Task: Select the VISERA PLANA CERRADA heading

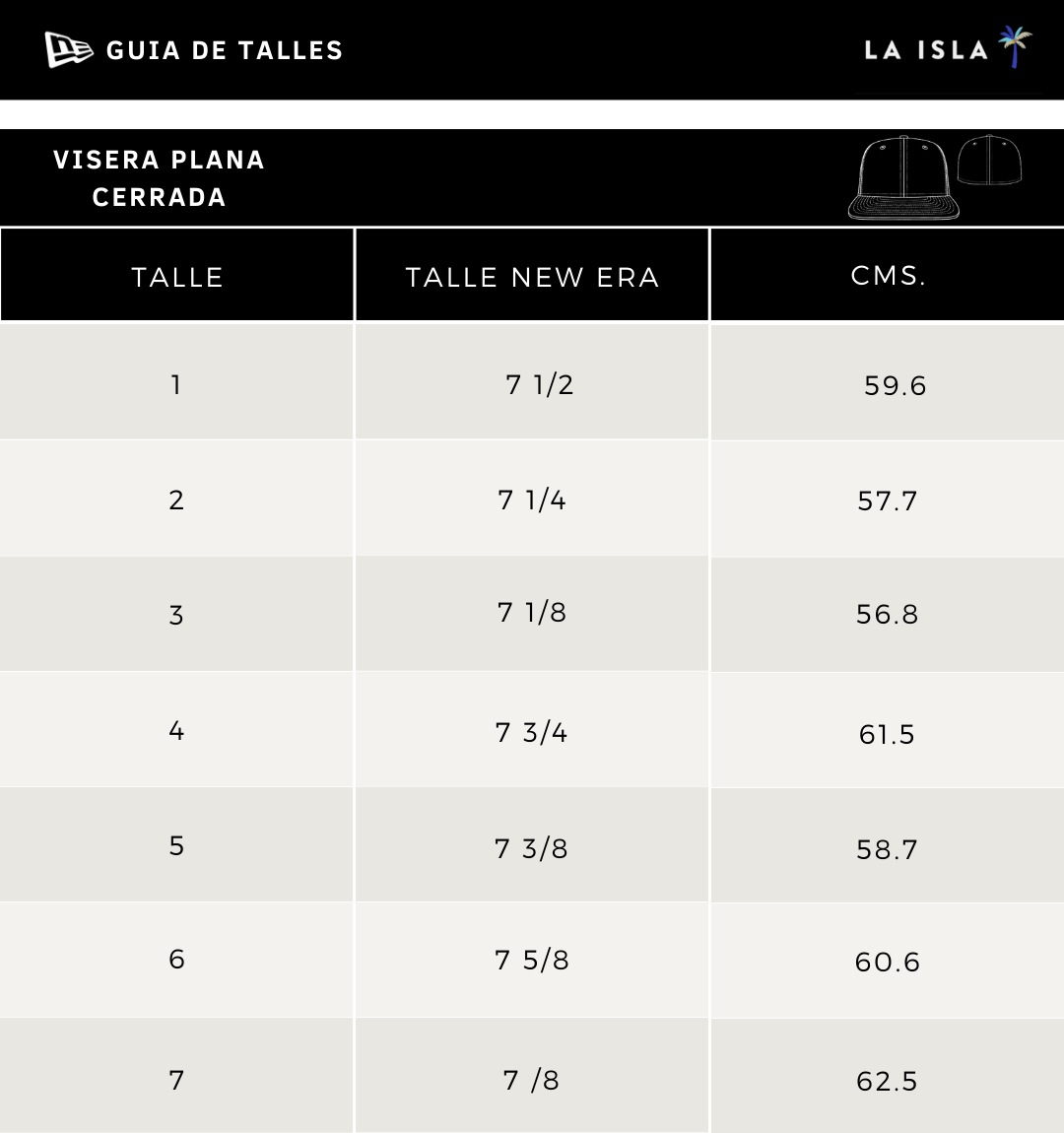Action: [159, 177]
